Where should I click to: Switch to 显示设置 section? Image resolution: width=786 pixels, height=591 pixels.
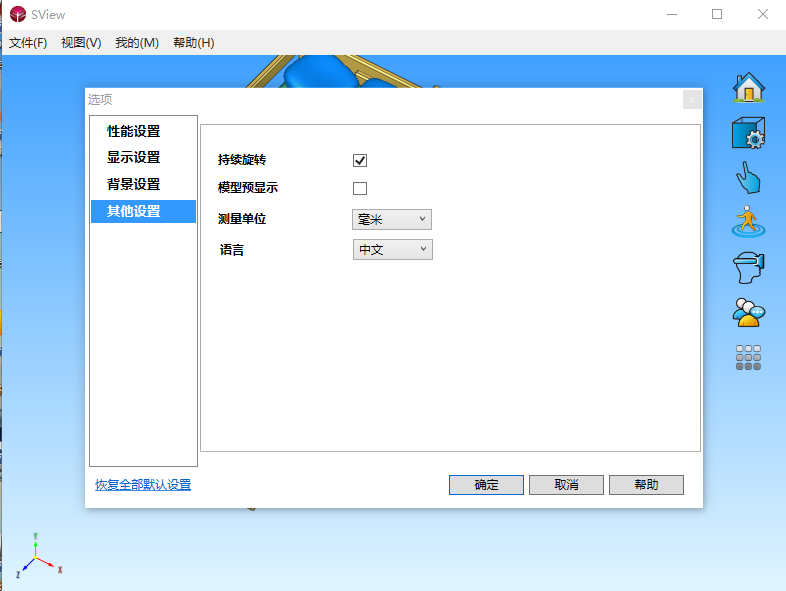[x=143, y=157]
